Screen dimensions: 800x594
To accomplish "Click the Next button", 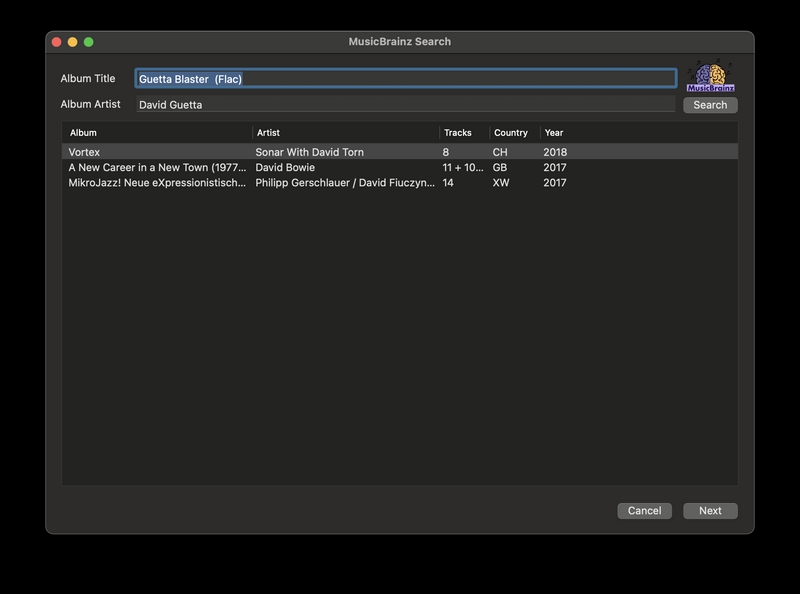I will [710, 511].
